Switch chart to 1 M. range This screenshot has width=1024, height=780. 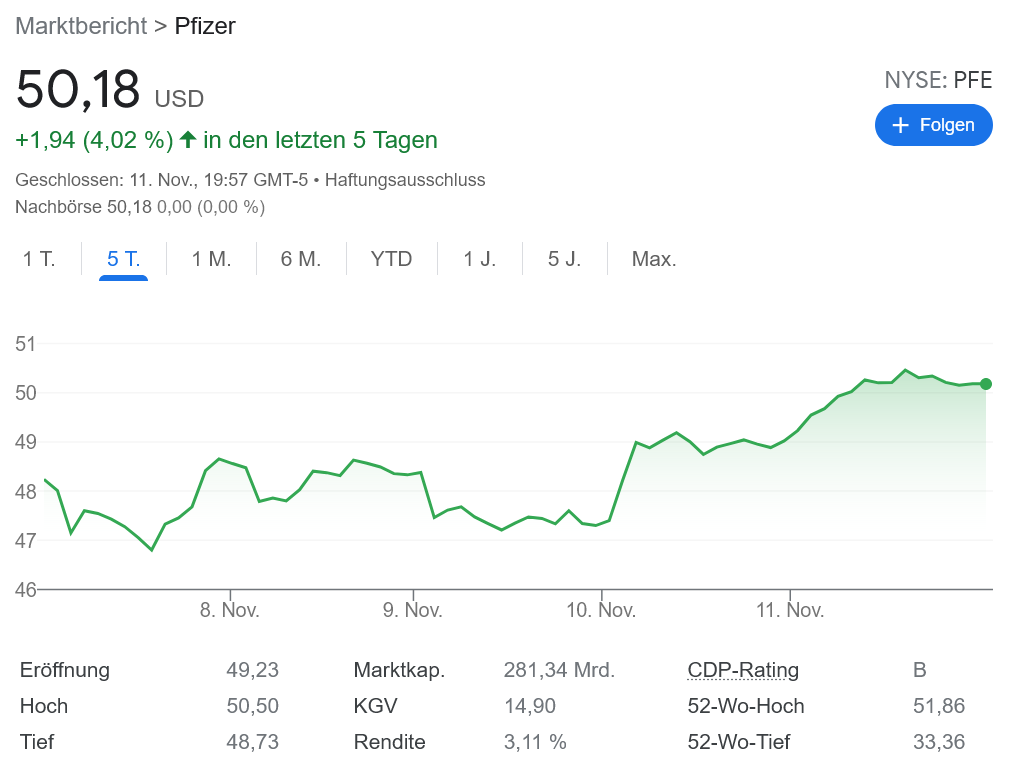(x=211, y=260)
